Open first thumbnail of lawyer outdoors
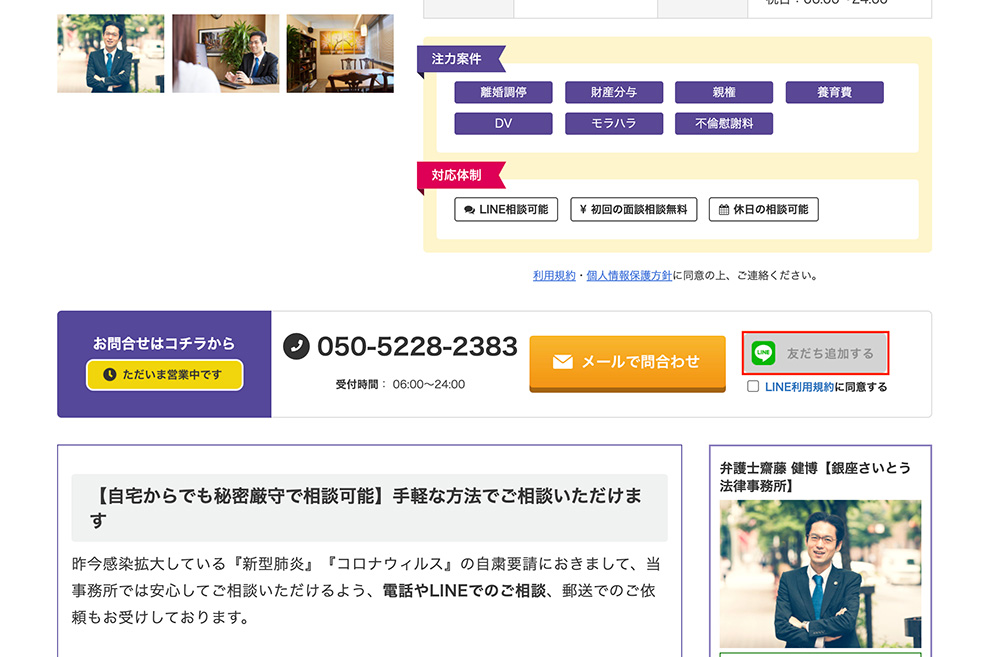 (111, 54)
